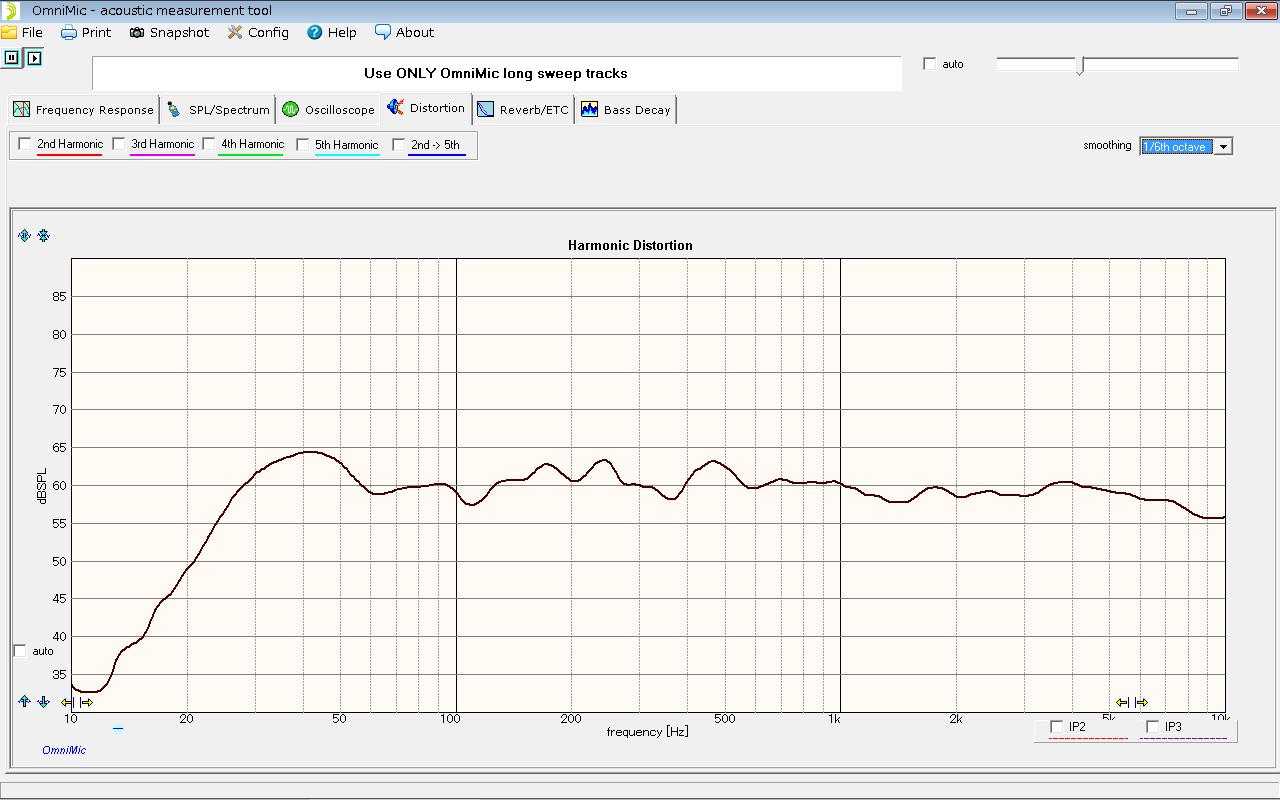Click the top level slider thumb
Image resolution: width=1280 pixels, height=800 pixels.
click(1080, 66)
